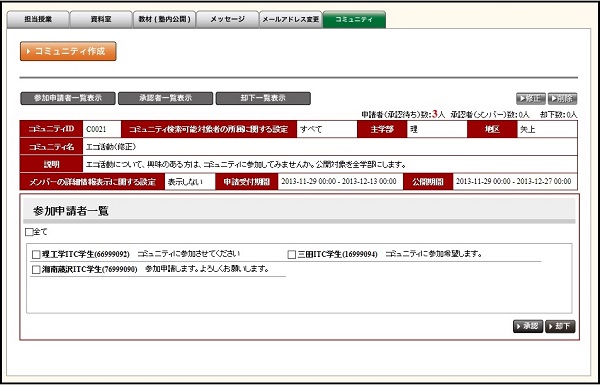Reject applicants with the 却下 button
Image resolution: width=600 pixels, height=385 pixels.
click(560, 326)
